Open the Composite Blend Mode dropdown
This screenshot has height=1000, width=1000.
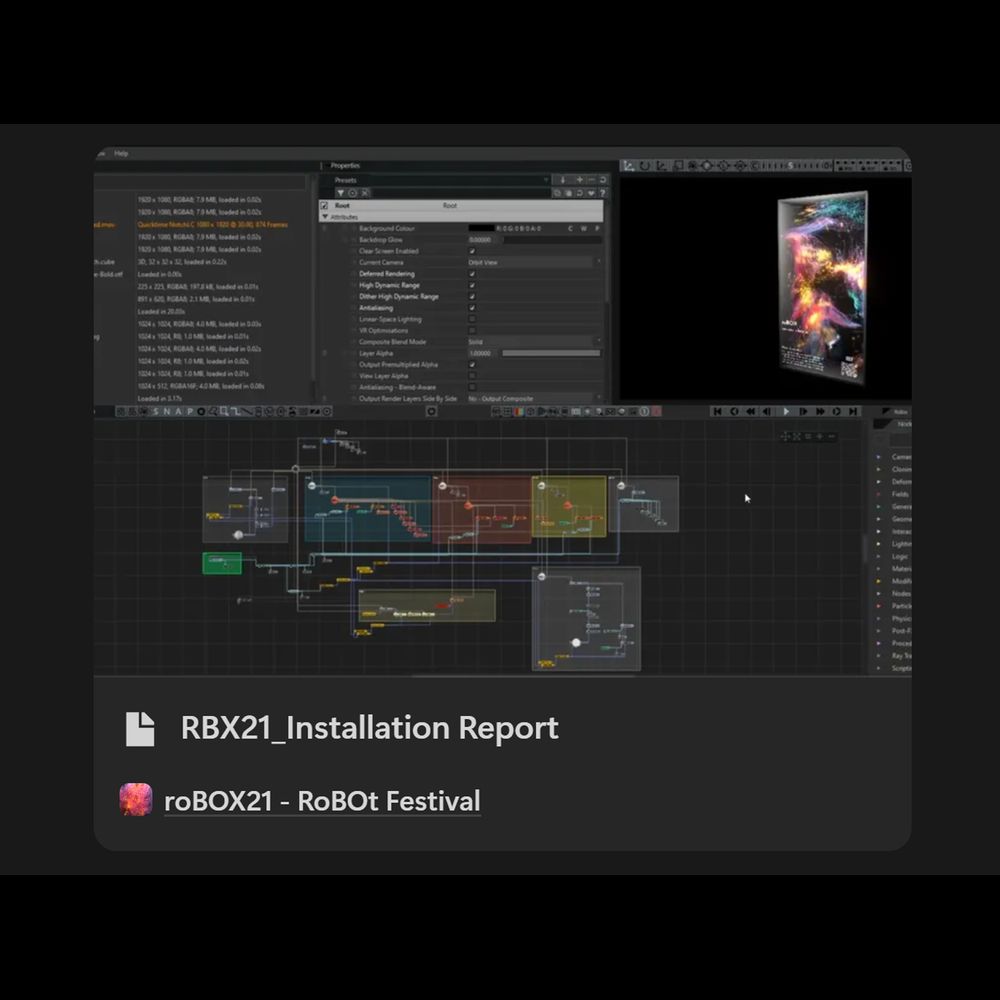[535, 342]
